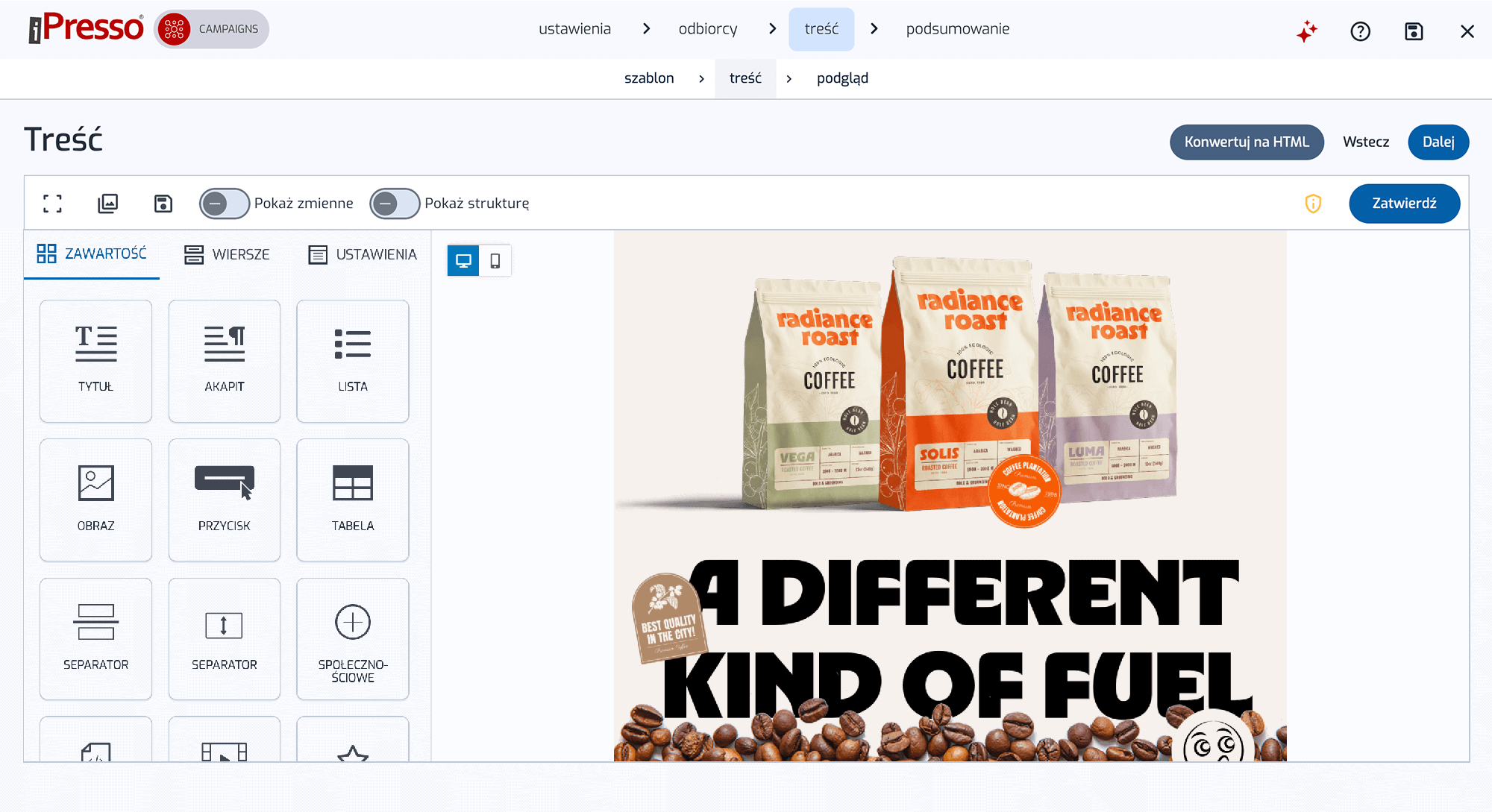Select the Obraz content block
The width and height of the screenshot is (1492, 812).
[x=95, y=500]
